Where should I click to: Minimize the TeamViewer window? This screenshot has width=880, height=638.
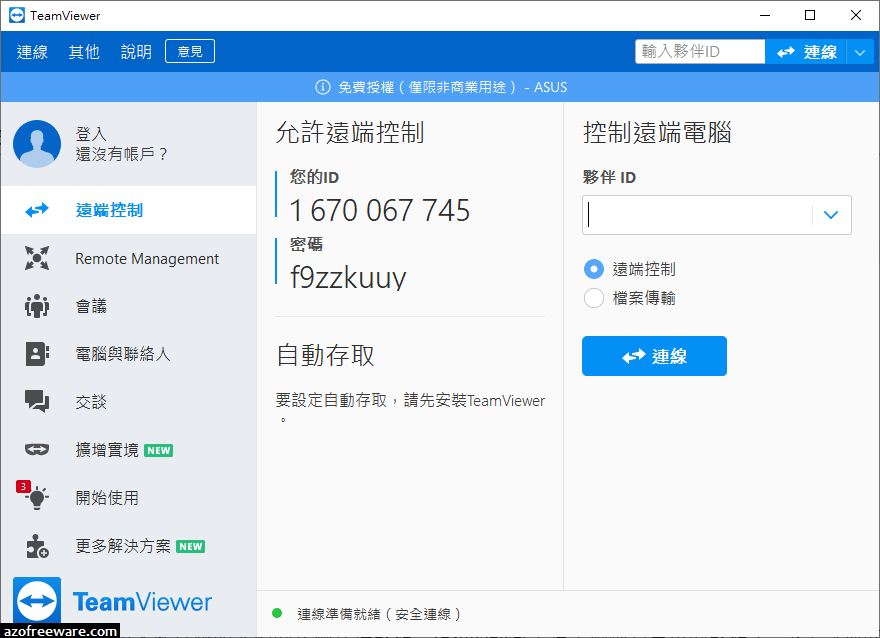click(x=765, y=15)
